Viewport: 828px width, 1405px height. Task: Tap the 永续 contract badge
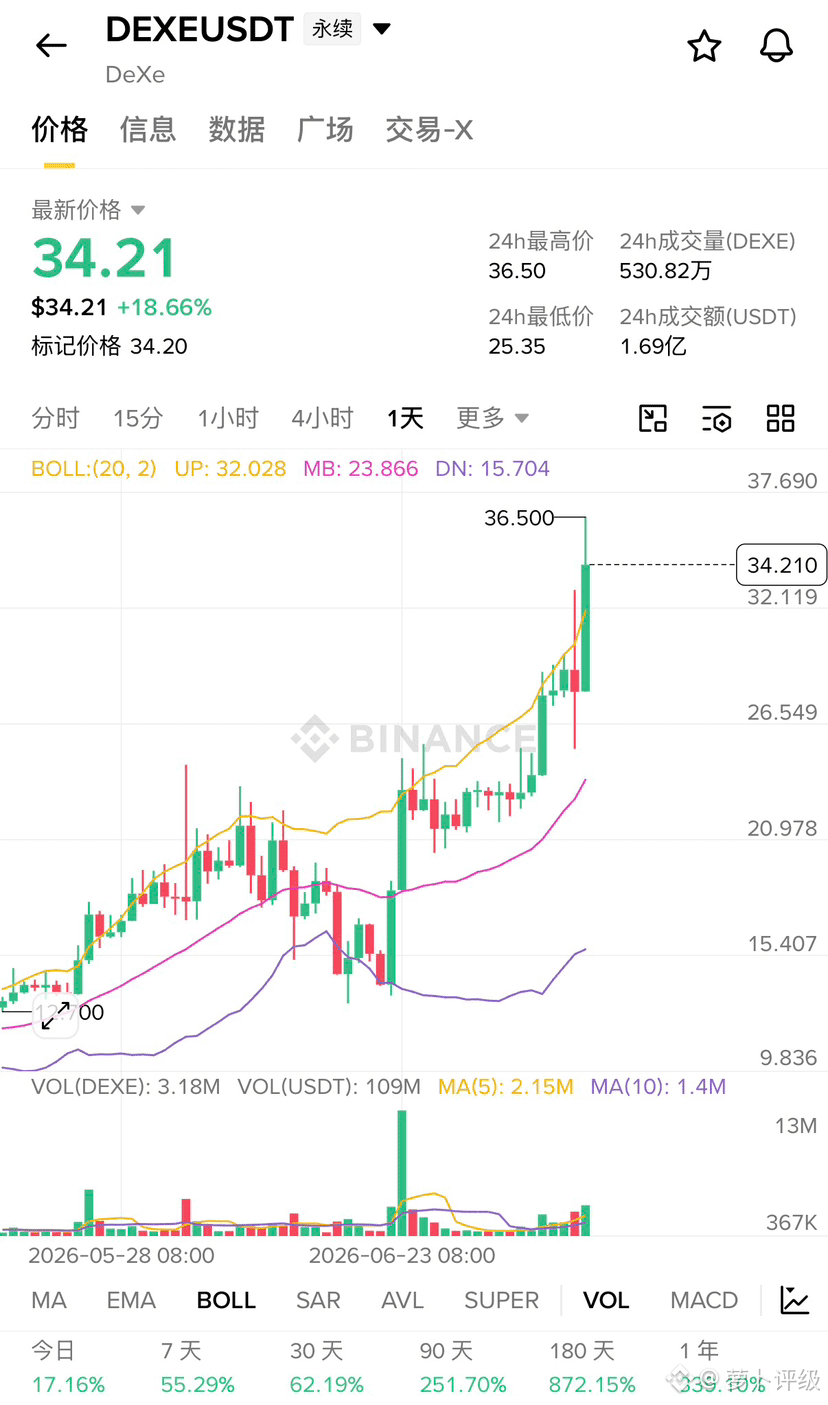pos(332,29)
